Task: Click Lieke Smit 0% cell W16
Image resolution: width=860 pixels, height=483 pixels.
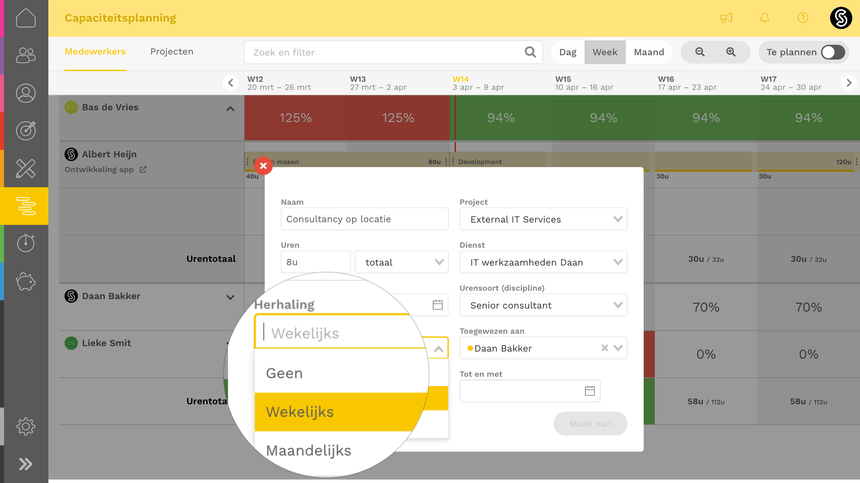Action: pos(706,354)
